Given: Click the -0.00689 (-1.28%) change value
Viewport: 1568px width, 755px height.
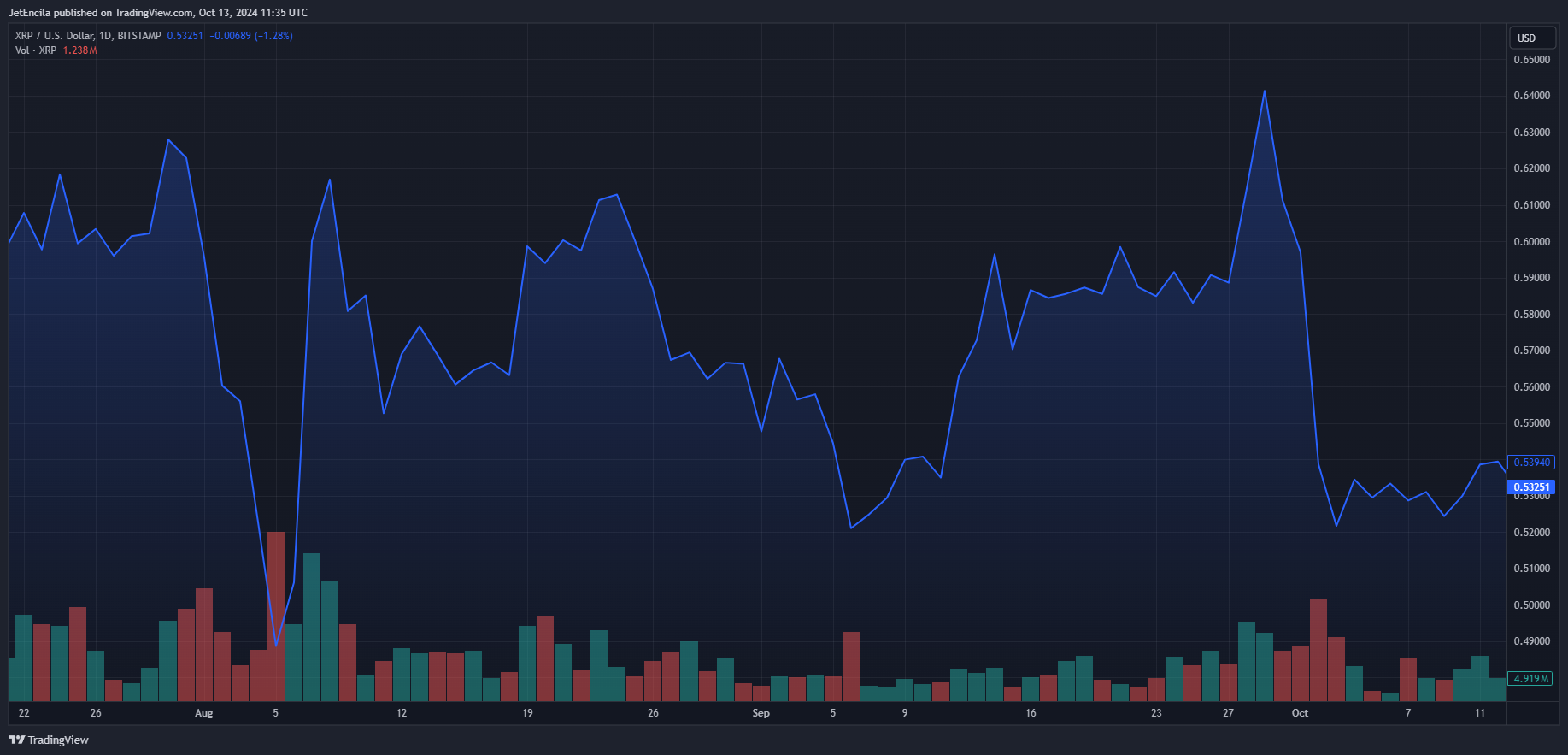Looking at the screenshot, I should point(251,36).
